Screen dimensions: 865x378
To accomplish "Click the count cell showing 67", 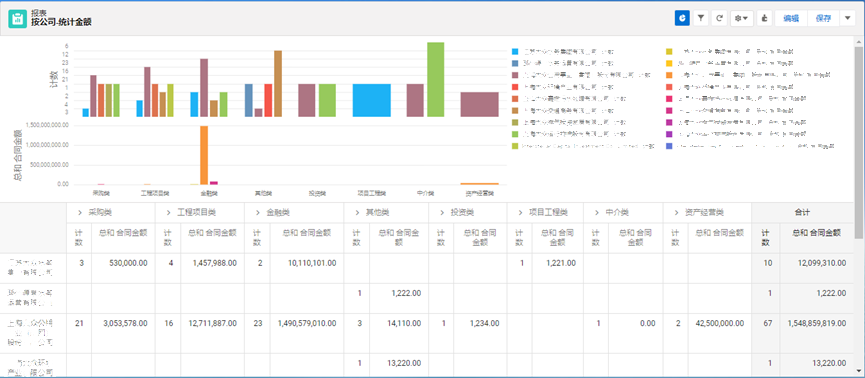I will point(766,333).
